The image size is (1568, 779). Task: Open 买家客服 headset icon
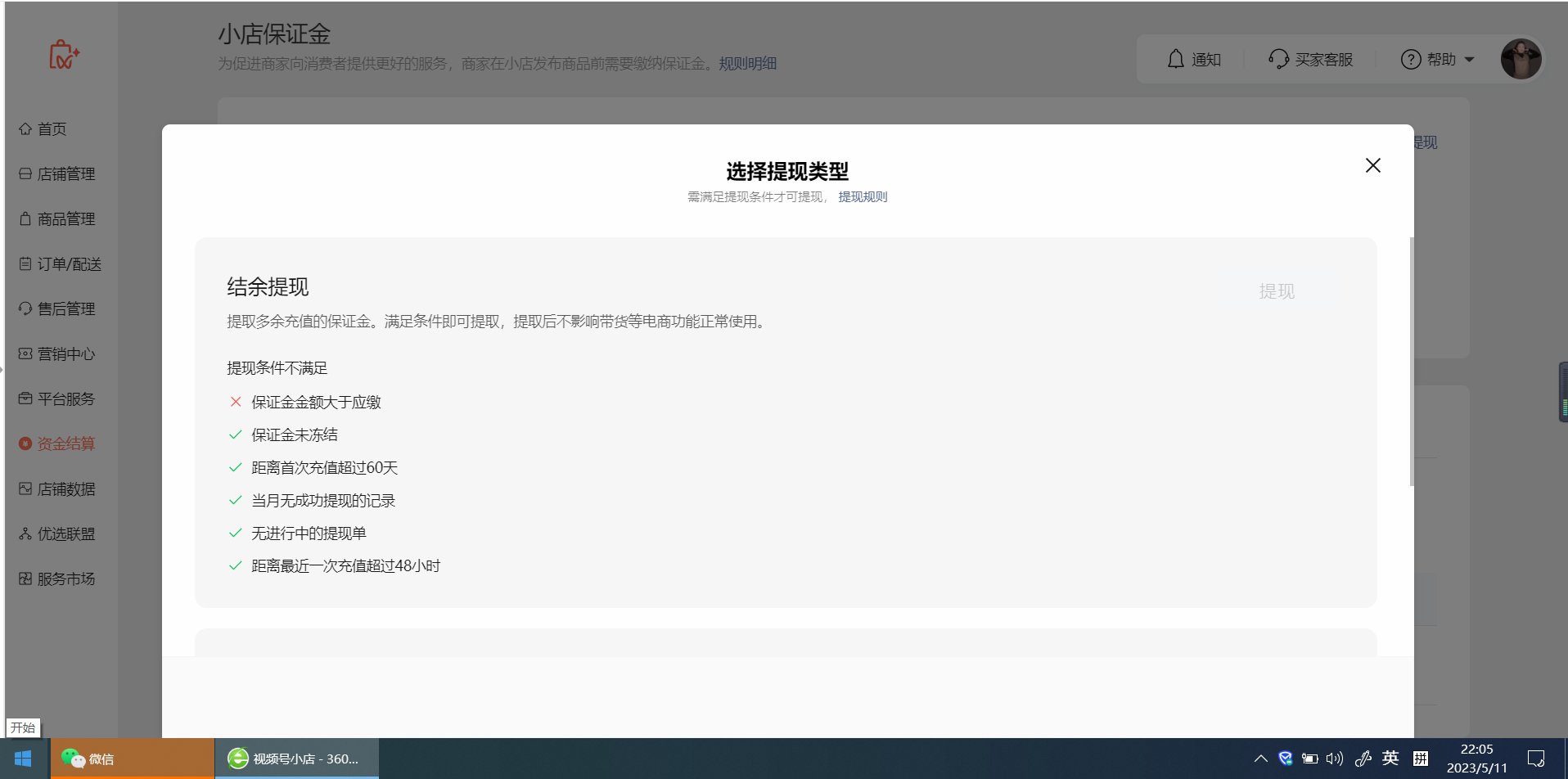1278,59
